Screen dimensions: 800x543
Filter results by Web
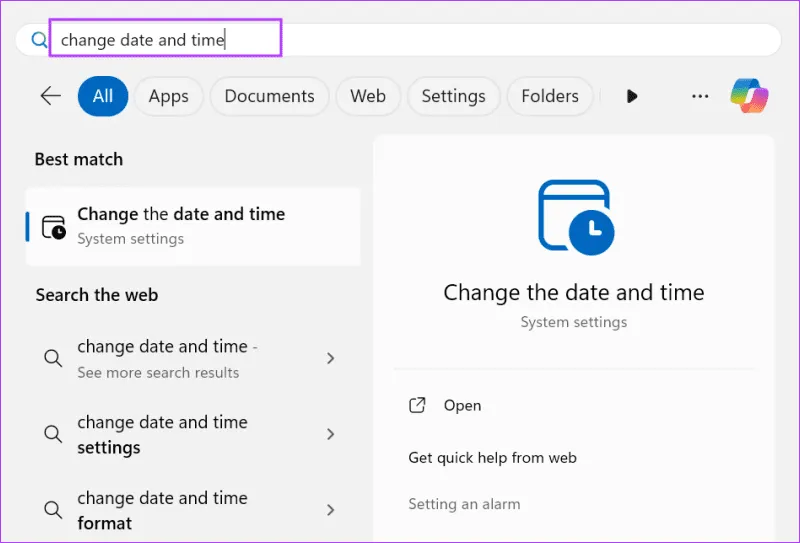click(x=368, y=96)
